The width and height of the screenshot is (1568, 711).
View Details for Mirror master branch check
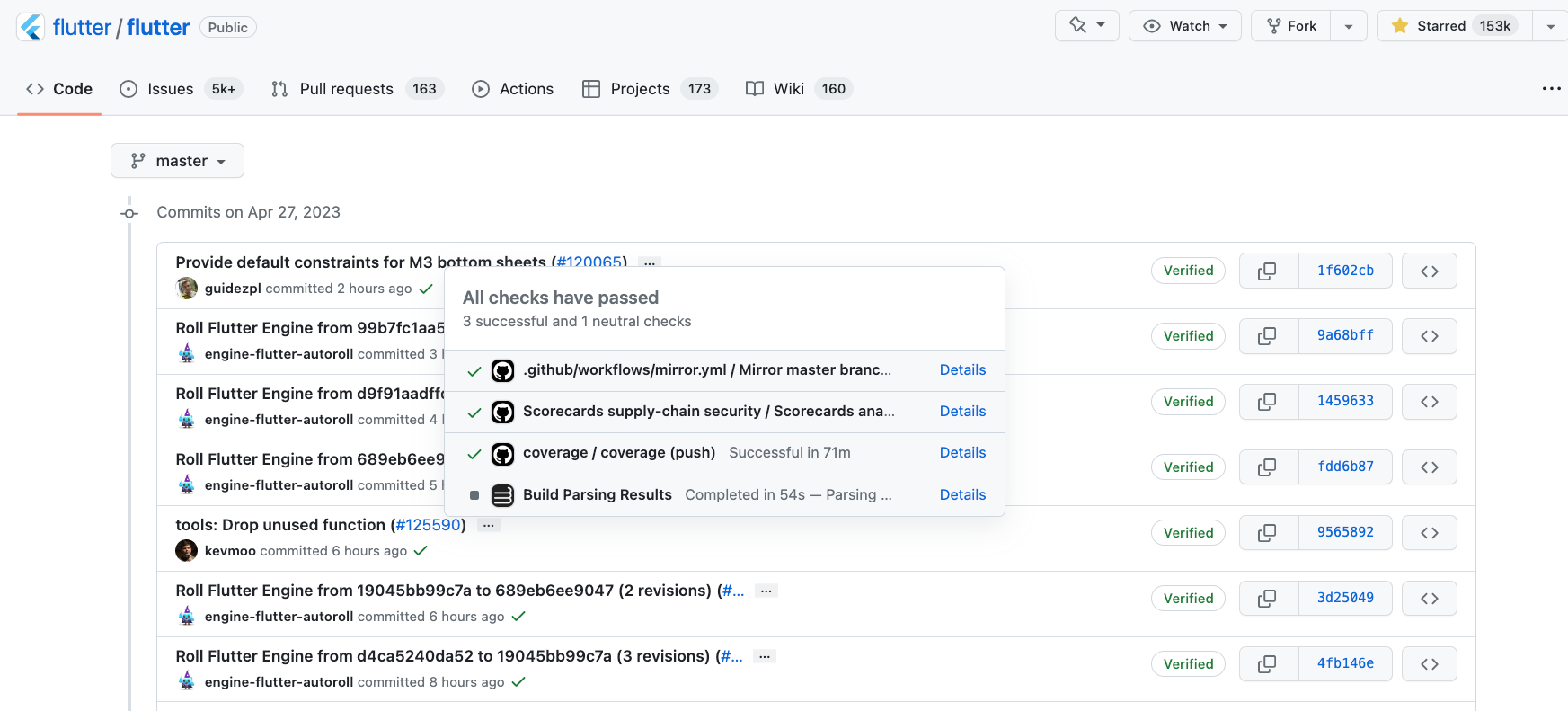962,370
